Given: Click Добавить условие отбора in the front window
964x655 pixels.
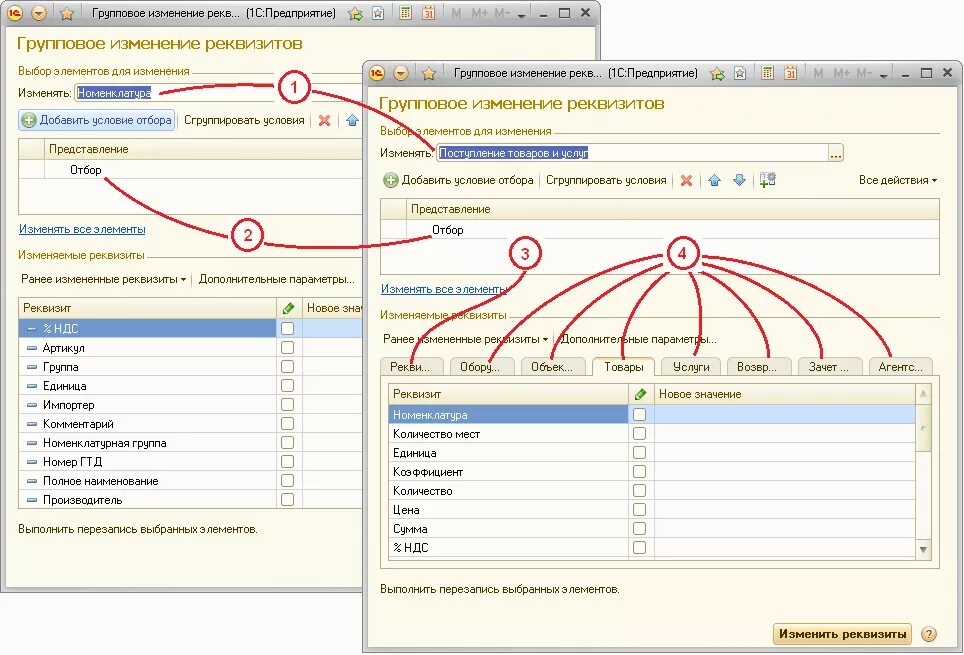Looking at the screenshot, I should click(459, 180).
